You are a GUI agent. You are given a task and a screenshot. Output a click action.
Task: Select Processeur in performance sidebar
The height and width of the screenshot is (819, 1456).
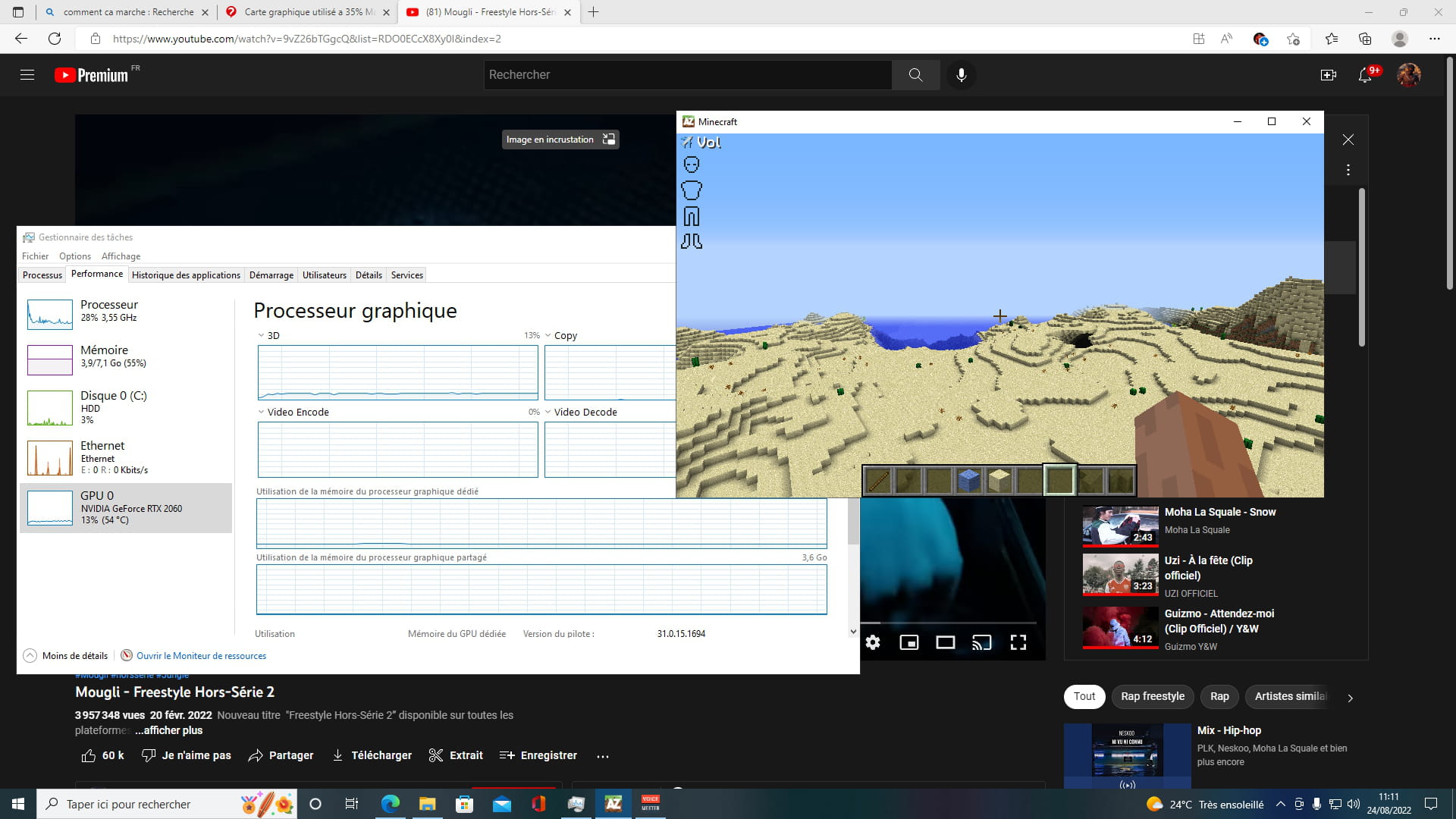click(x=126, y=312)
